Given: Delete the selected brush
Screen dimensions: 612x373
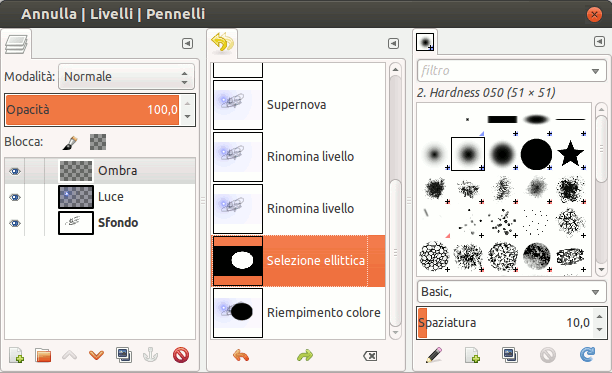Looking at the screenshot, I should pos(548,355).
